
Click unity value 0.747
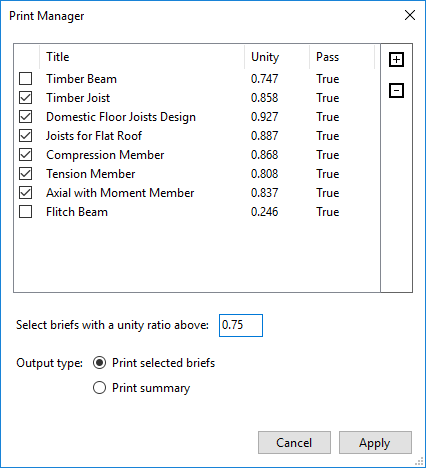click(x=264, y=79)
